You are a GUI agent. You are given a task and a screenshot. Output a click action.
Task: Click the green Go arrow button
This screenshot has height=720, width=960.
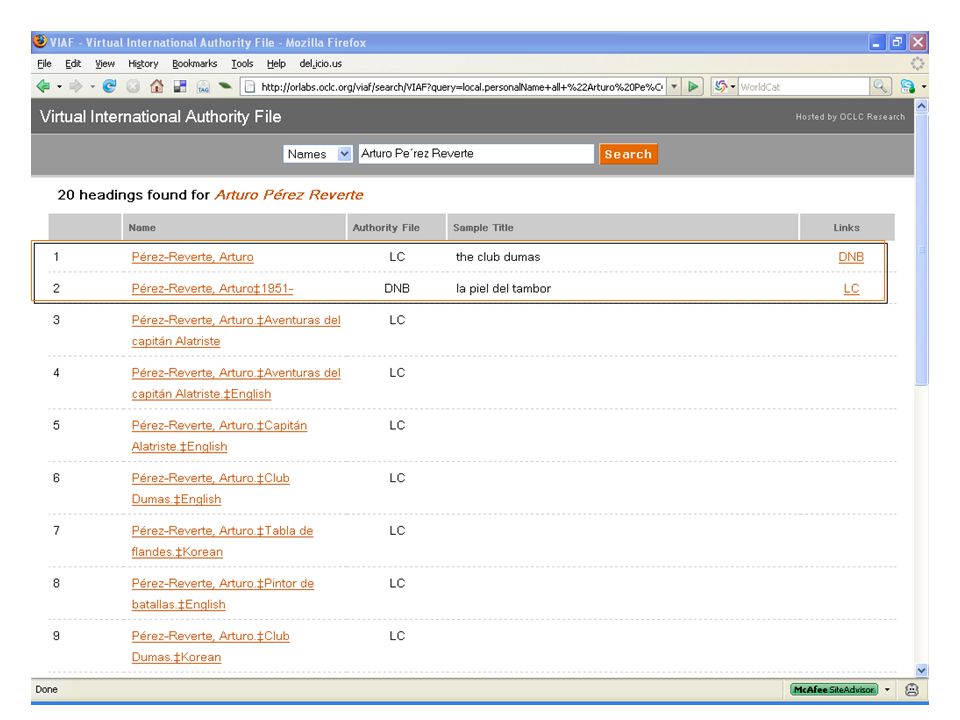693,86
